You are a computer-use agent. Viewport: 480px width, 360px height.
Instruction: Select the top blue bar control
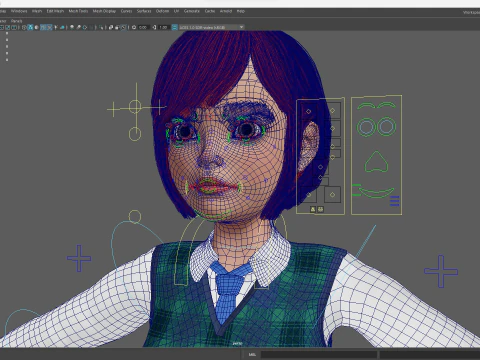(x=395, y=198)
